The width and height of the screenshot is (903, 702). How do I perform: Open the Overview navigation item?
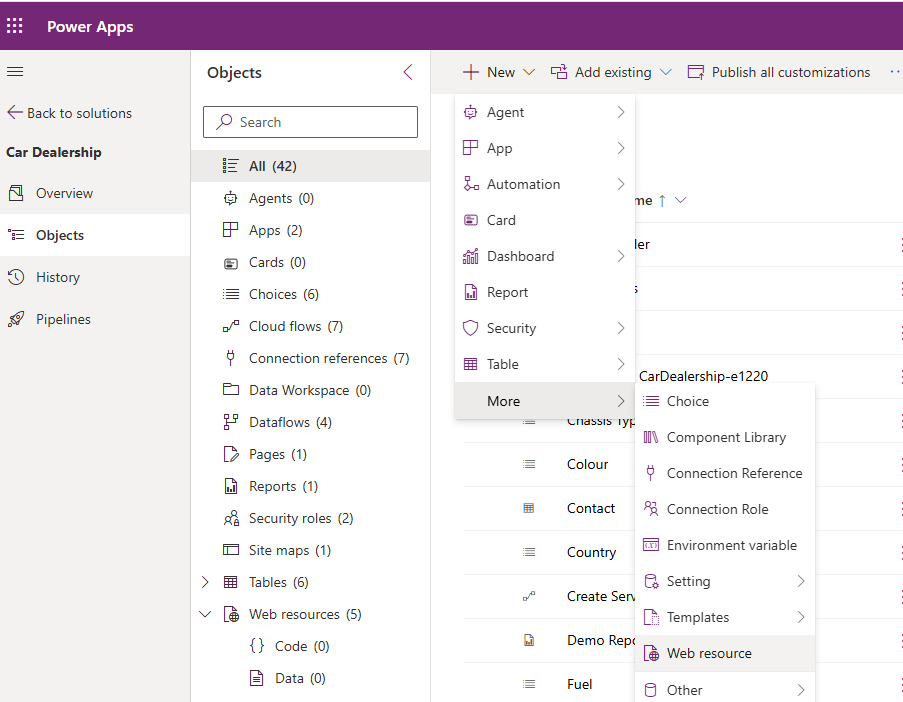tap(64, 193)
